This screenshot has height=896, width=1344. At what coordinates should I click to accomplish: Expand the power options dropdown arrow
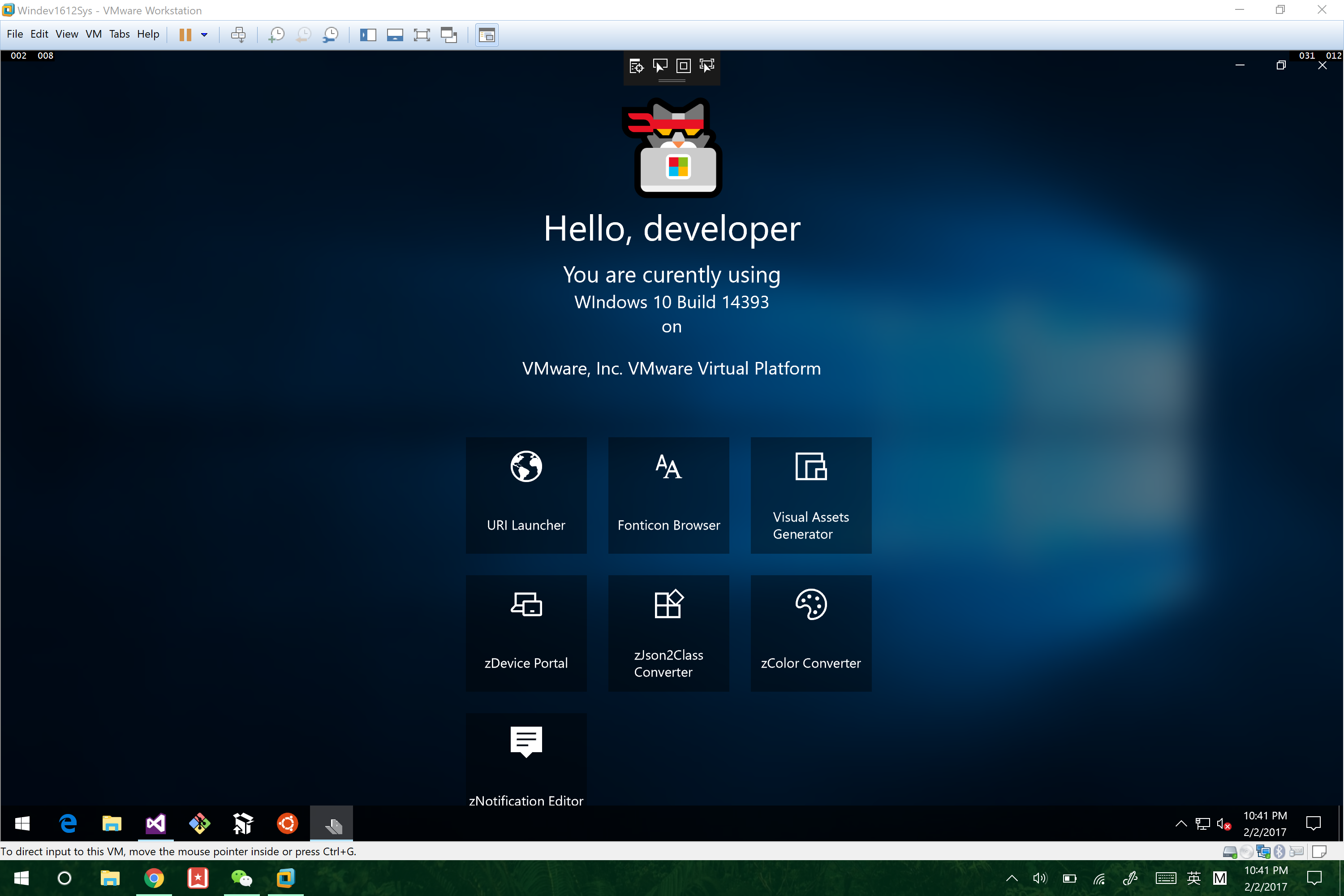pyautogui.click(x=204, y=35)
